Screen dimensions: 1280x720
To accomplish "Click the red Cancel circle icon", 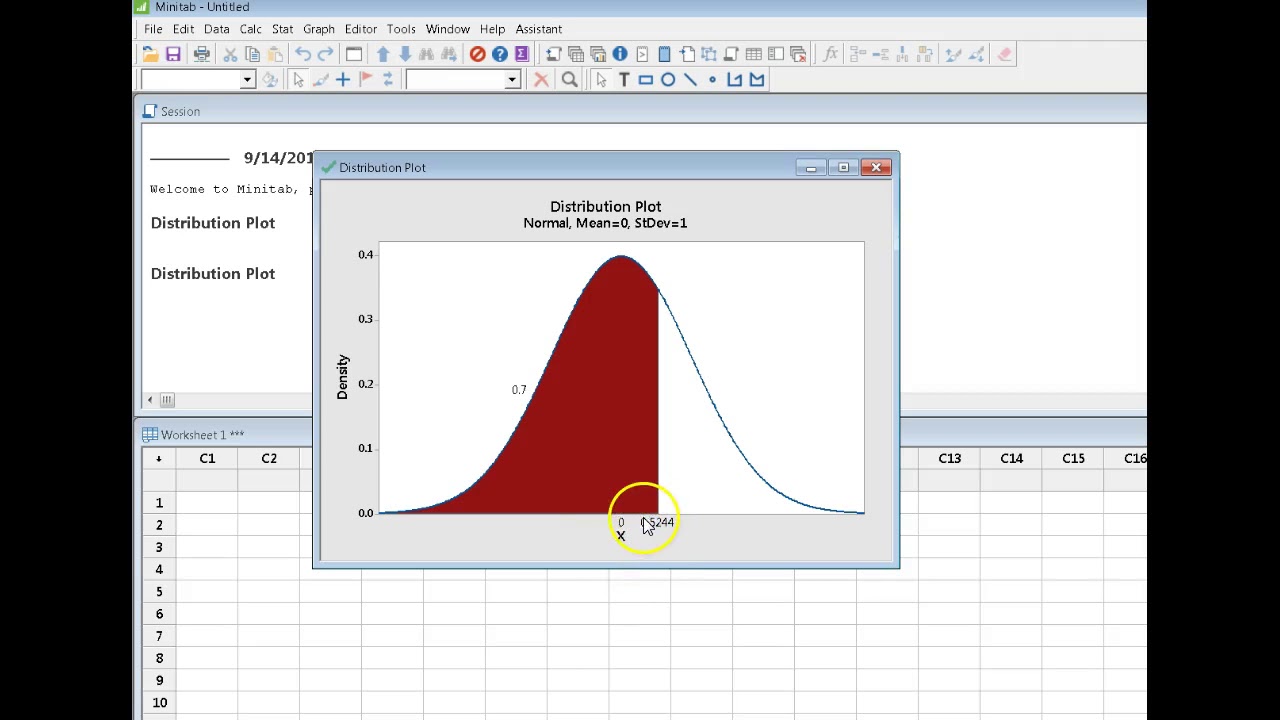I will coord(477,54).
